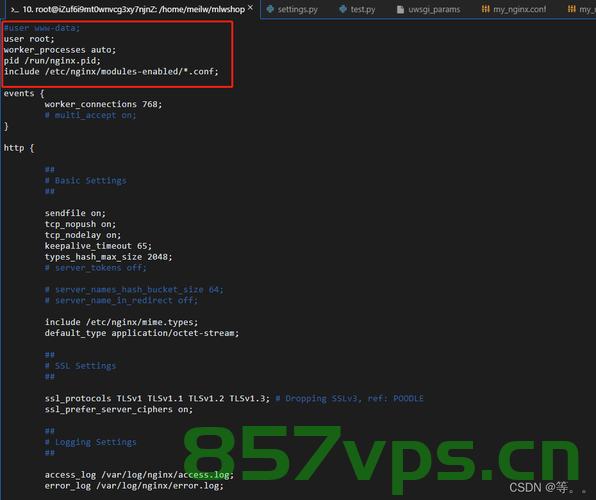This screenshot has width=596, height=500.
Task: Click the '# Basic Settings' comment
Action: pyautogui.click(x=85, y=181)
